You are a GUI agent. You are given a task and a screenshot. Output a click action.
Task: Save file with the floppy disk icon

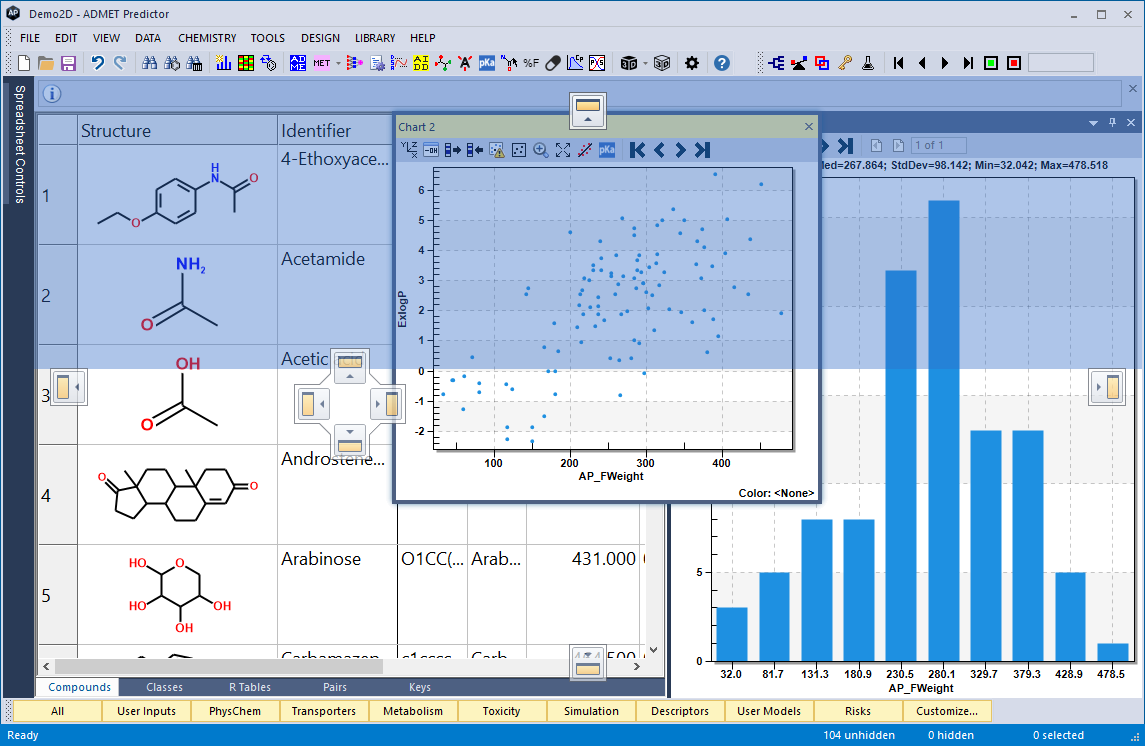(69, 64)
